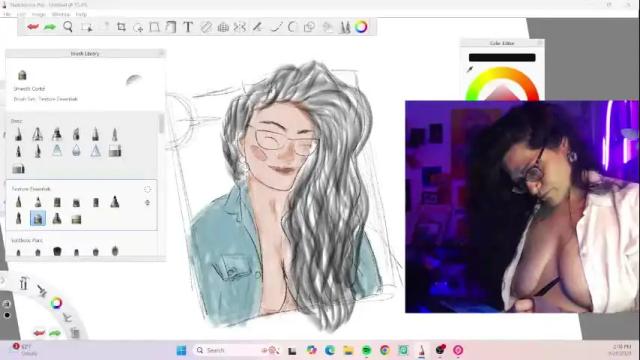
Task: Click the Brush Library vertical scrollbar
Action: 161,123
